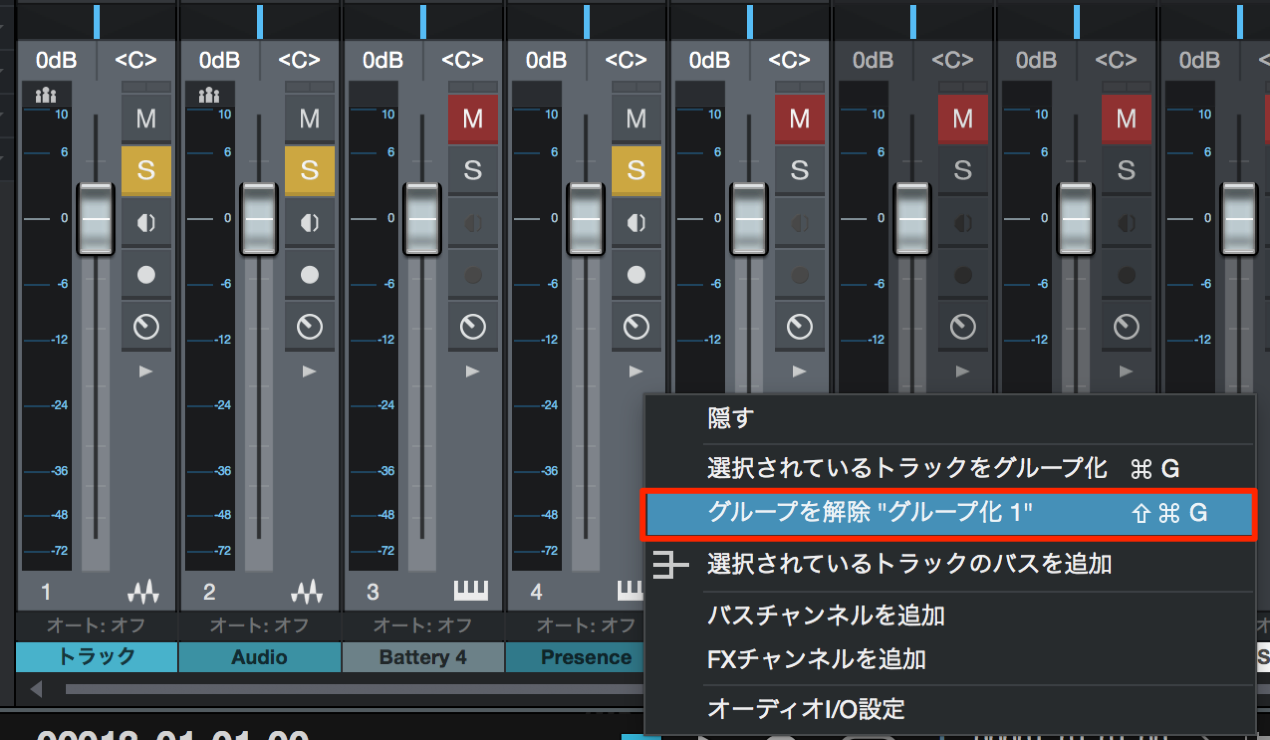Unmute the fifth channel strip
Viewport: 1270px width, 740px height.
[799, 118]
